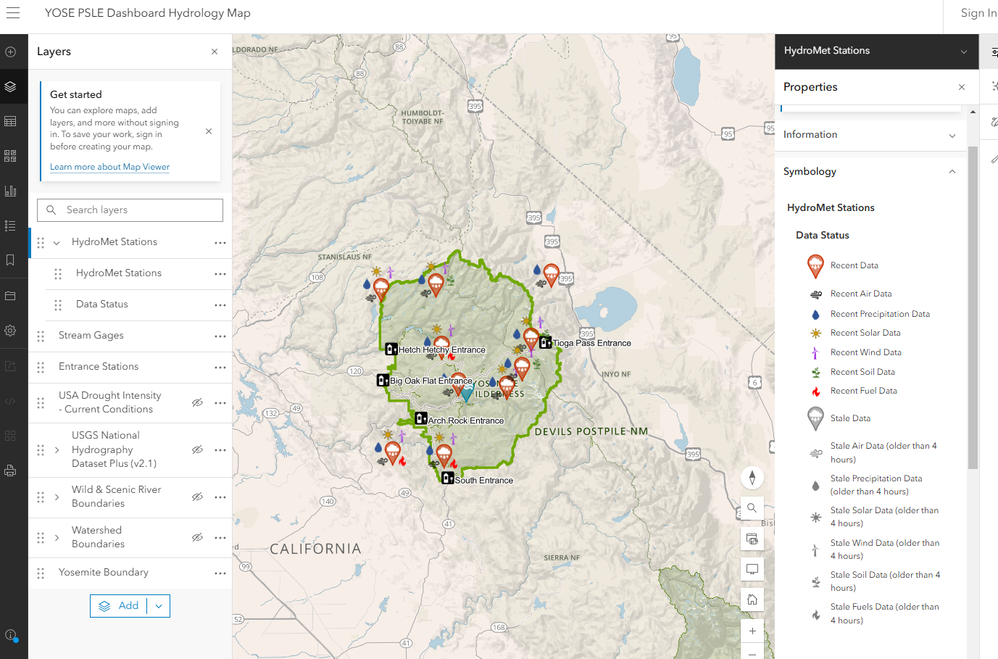Expand the Information section
The image size is (998, 659).
870,135
